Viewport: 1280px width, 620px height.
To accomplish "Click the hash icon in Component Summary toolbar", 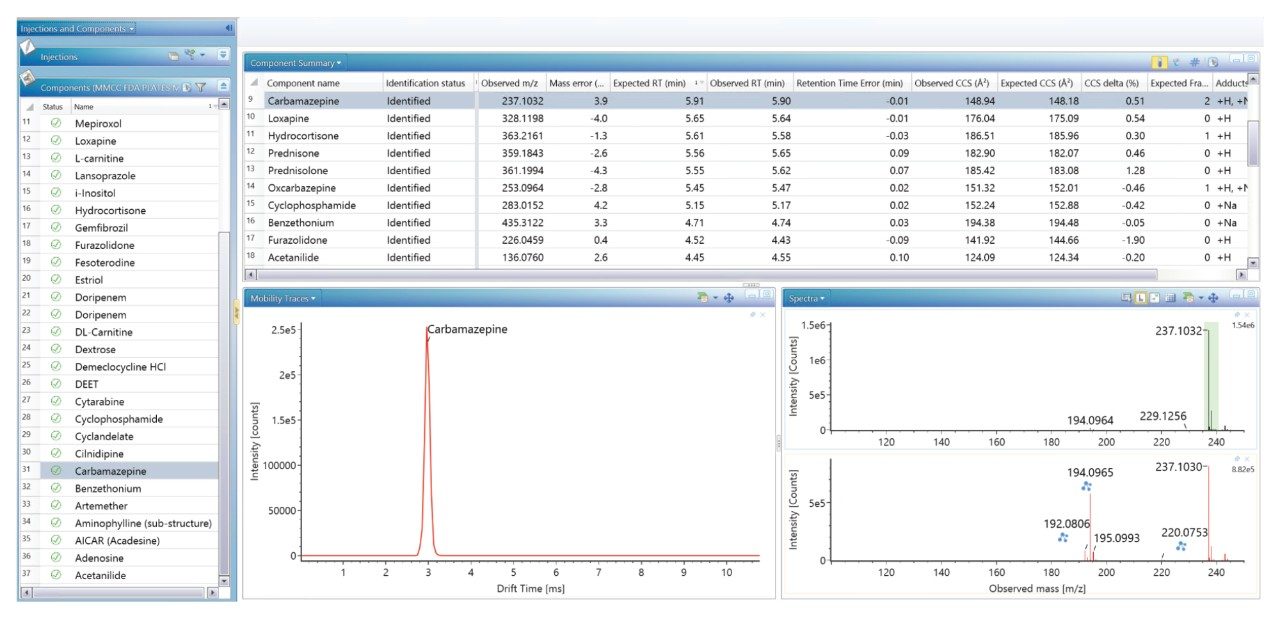I will click(x=1194, y=63).
